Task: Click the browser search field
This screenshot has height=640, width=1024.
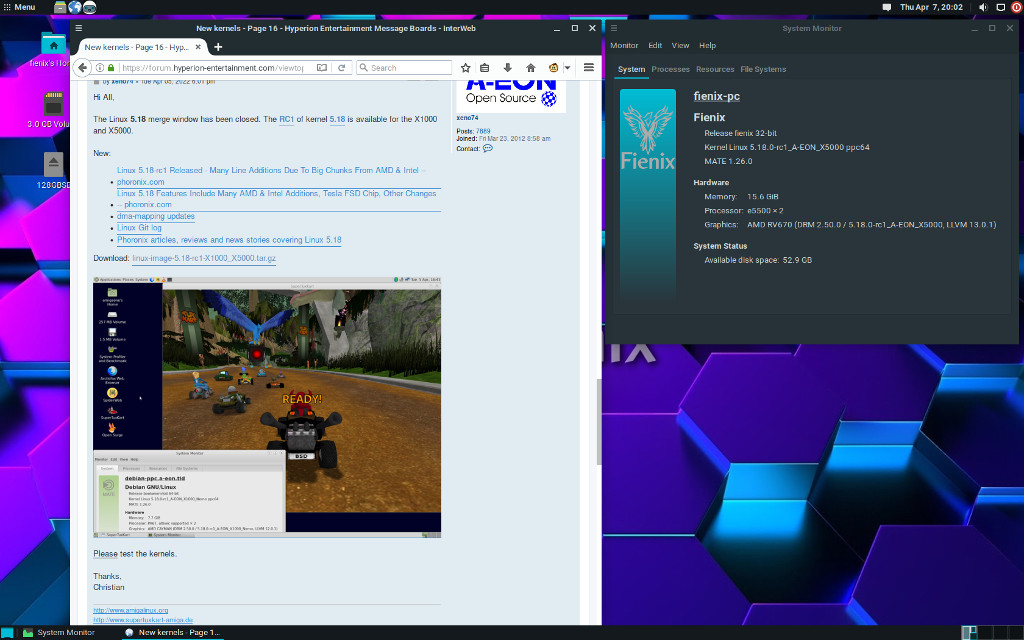Action: [x=404, y=68]
